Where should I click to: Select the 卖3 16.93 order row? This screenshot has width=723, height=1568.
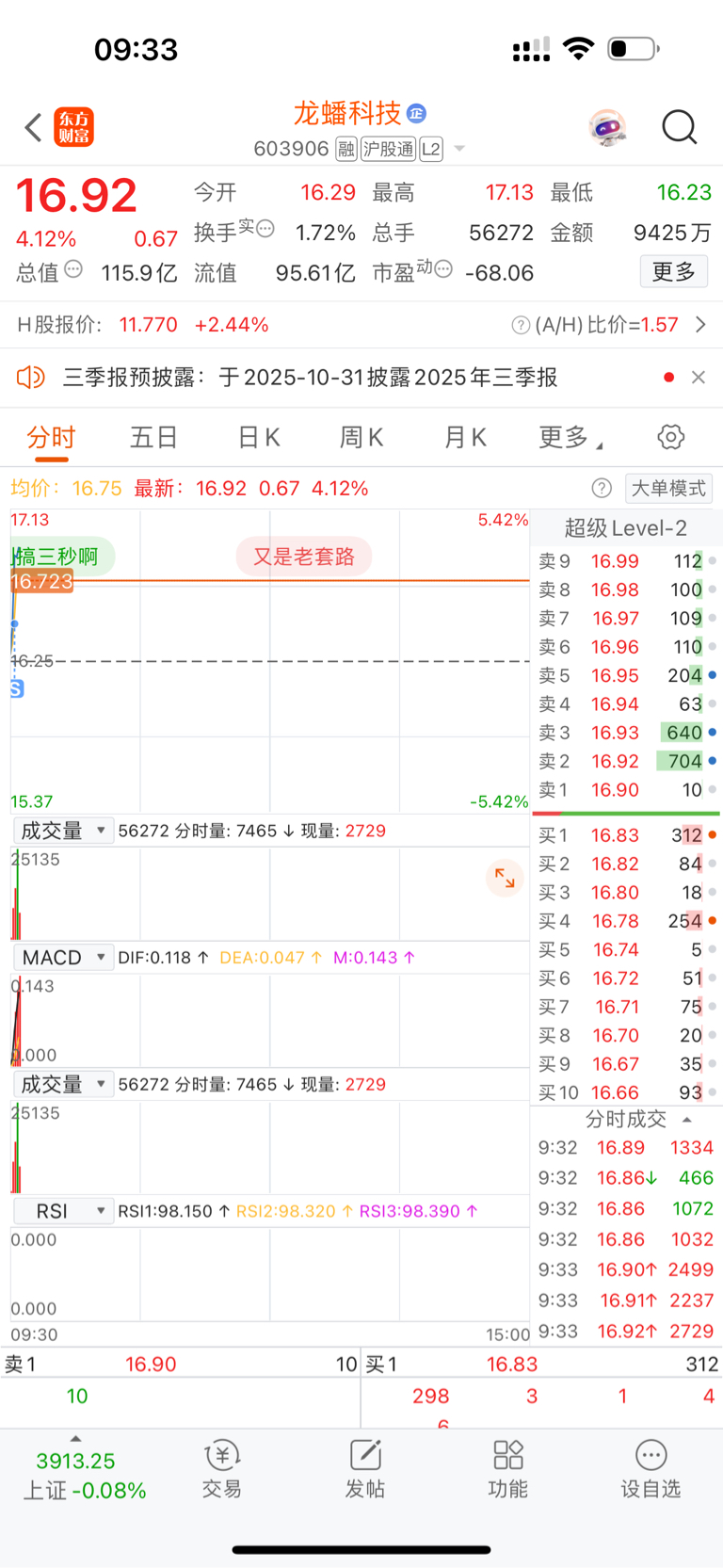[627, 733]
